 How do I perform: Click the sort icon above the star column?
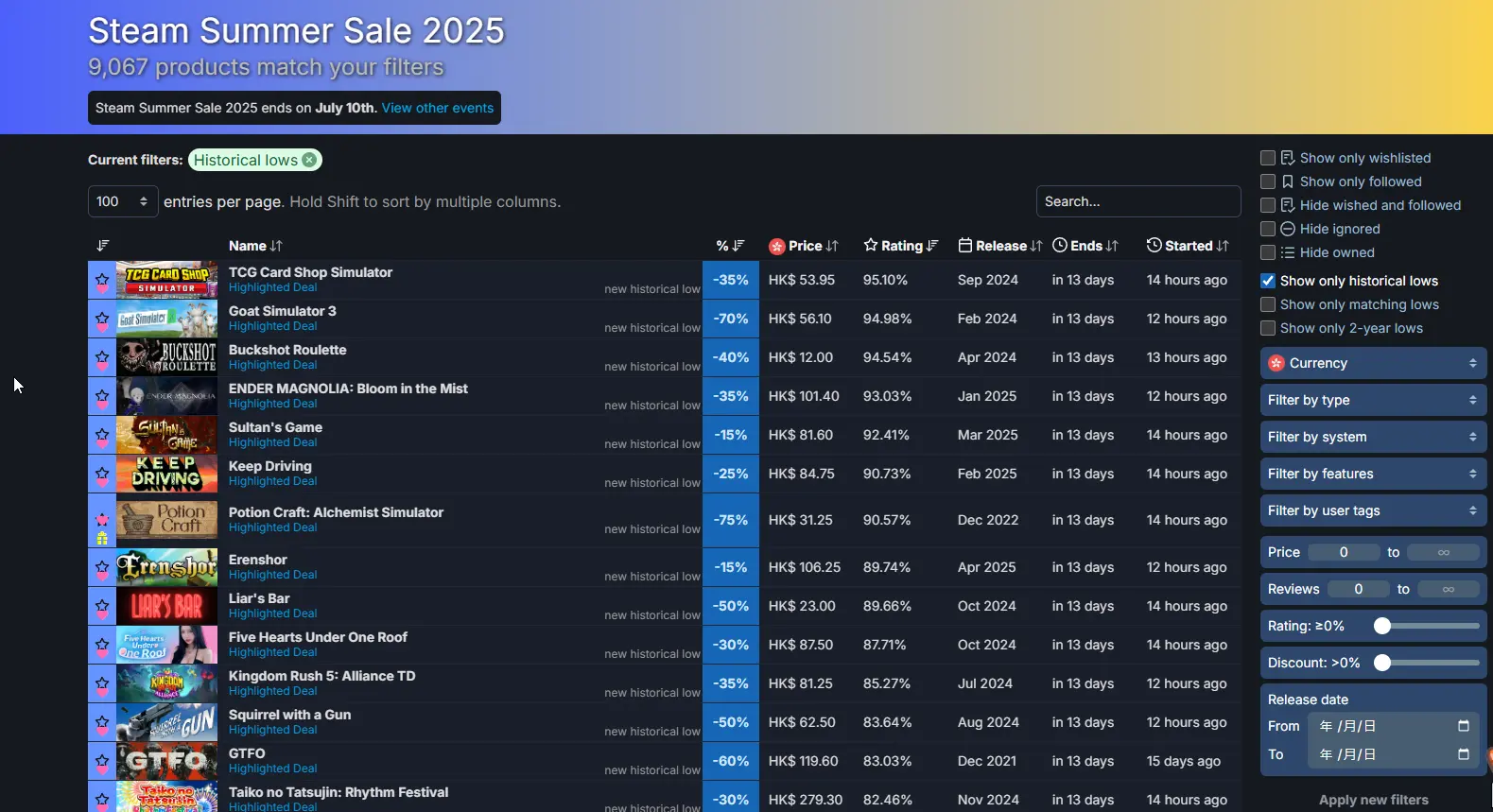[103, 246]
